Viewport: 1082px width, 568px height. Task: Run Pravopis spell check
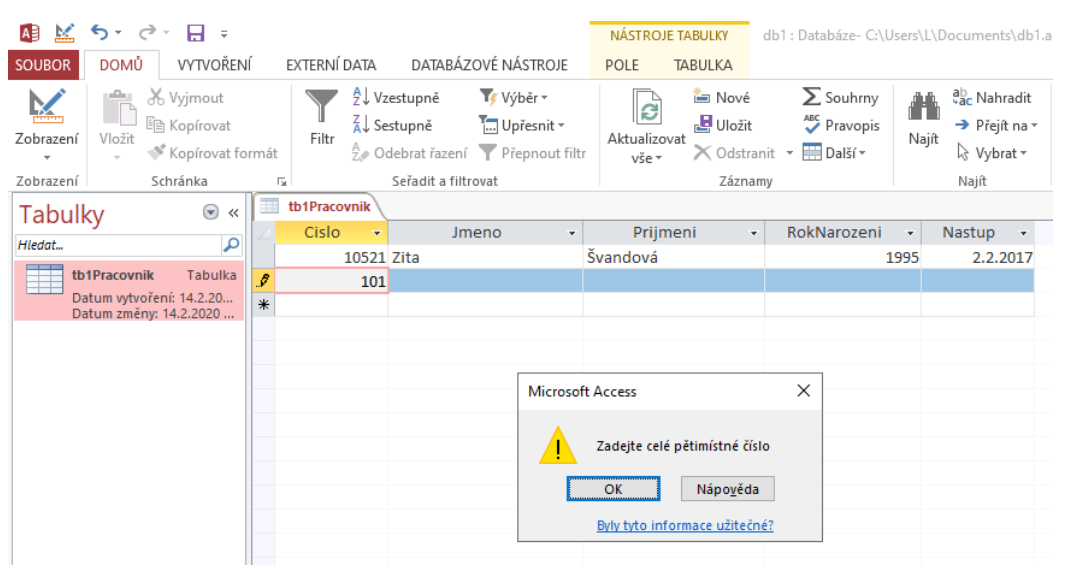pos(841,125)
